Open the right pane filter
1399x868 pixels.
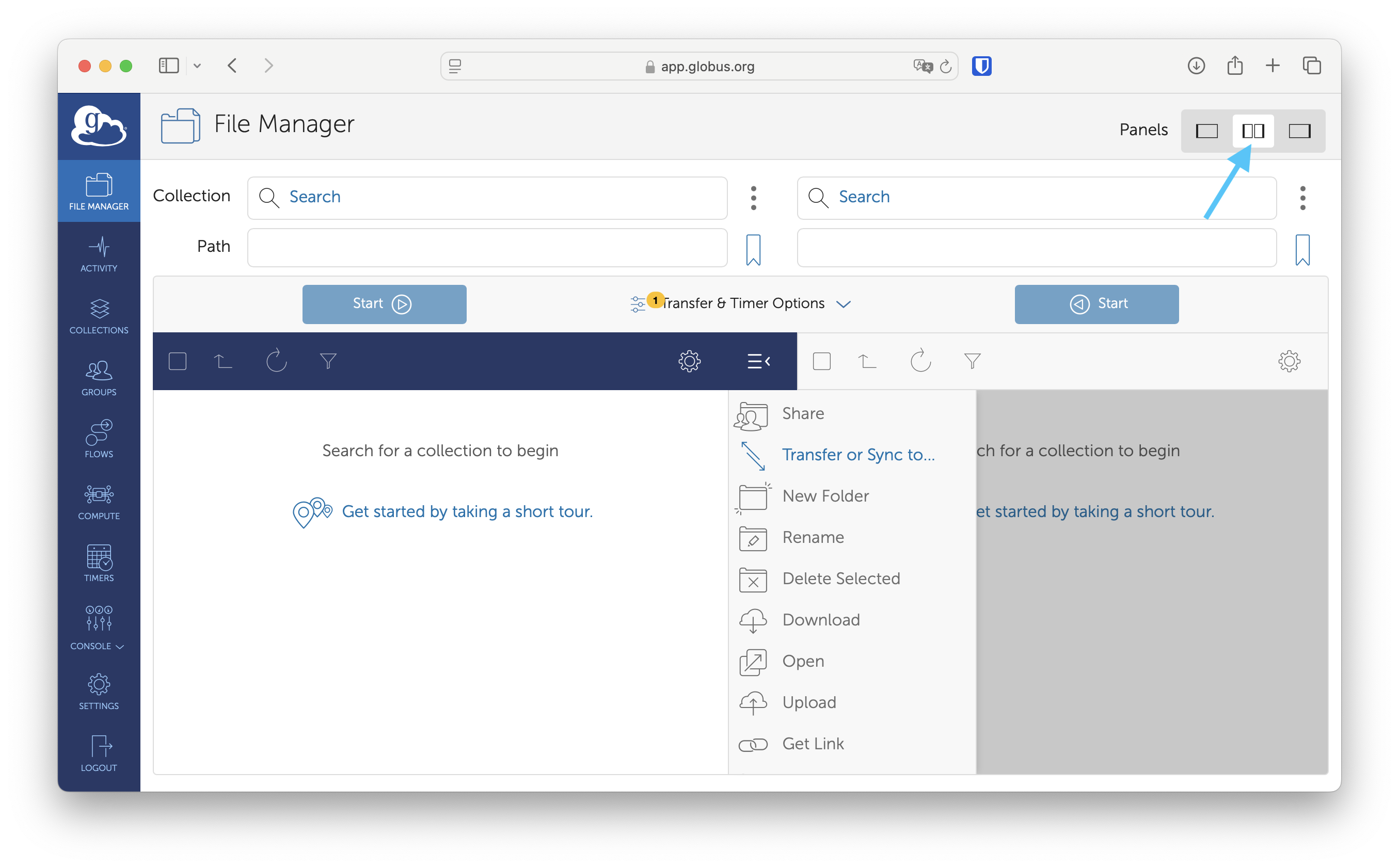click(x=972, y=361)
